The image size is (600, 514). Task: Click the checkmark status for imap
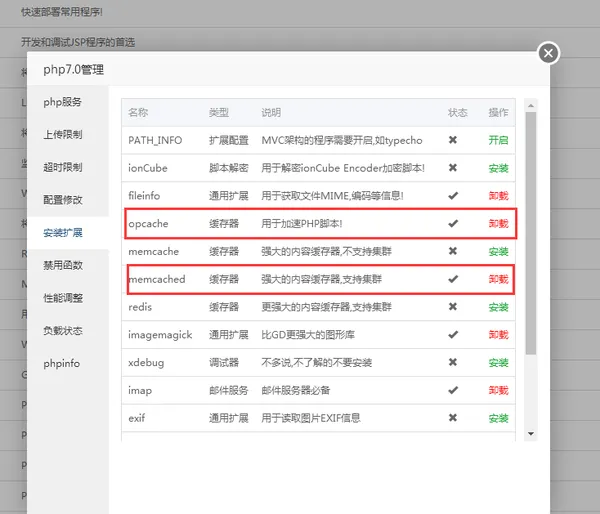pos(453,390)
